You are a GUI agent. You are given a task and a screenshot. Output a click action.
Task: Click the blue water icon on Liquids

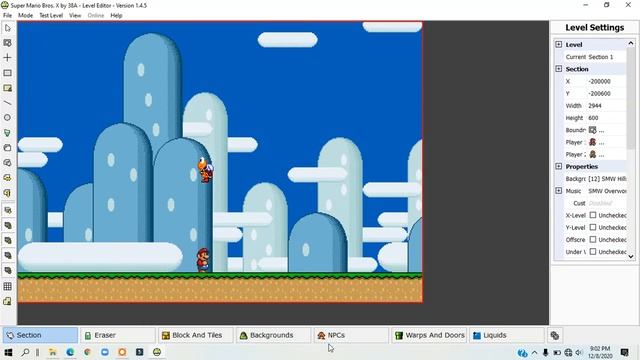click(x=477, y=336)
